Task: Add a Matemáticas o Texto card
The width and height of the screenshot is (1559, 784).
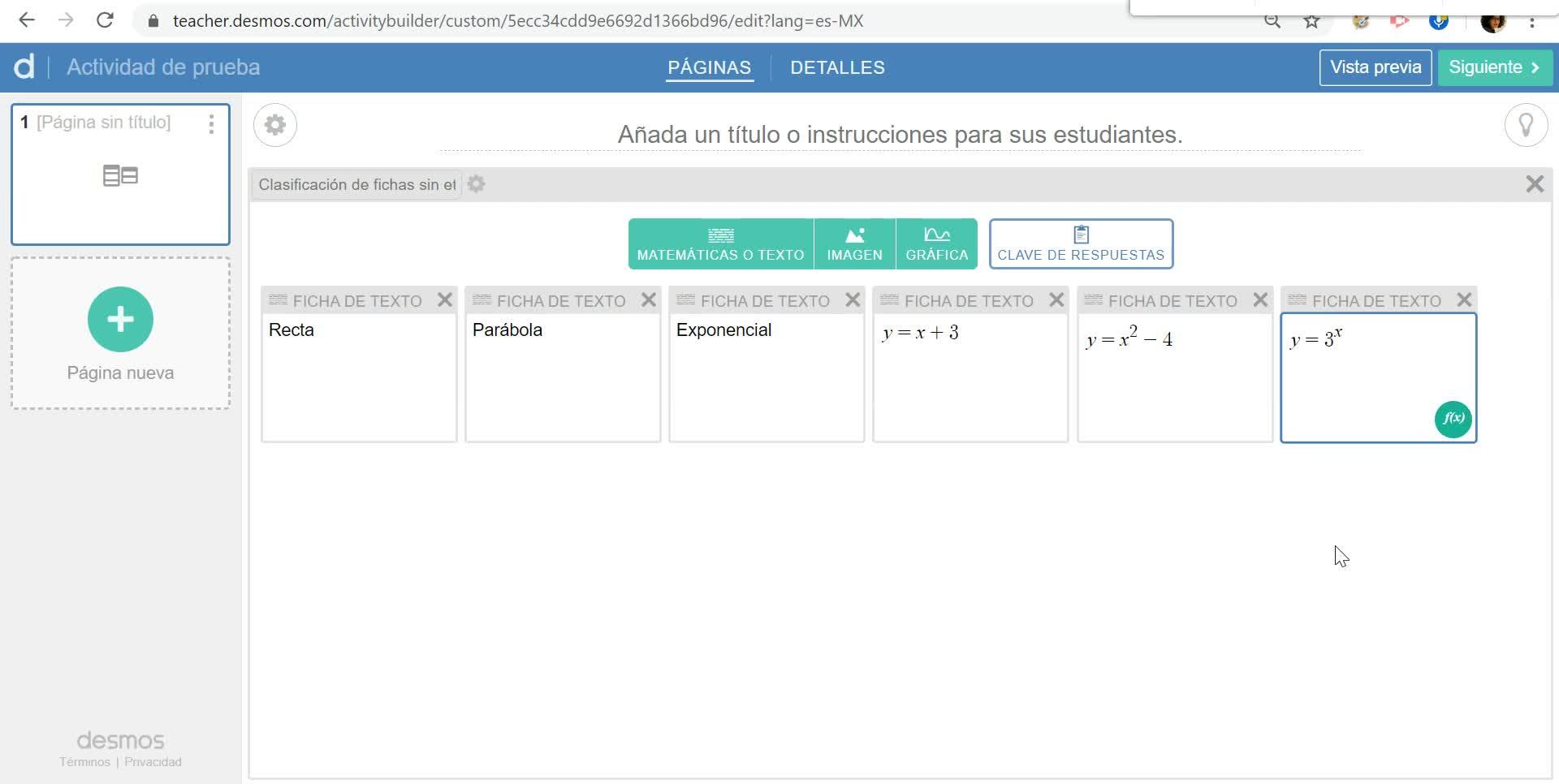Action: (x=721, y=243)
